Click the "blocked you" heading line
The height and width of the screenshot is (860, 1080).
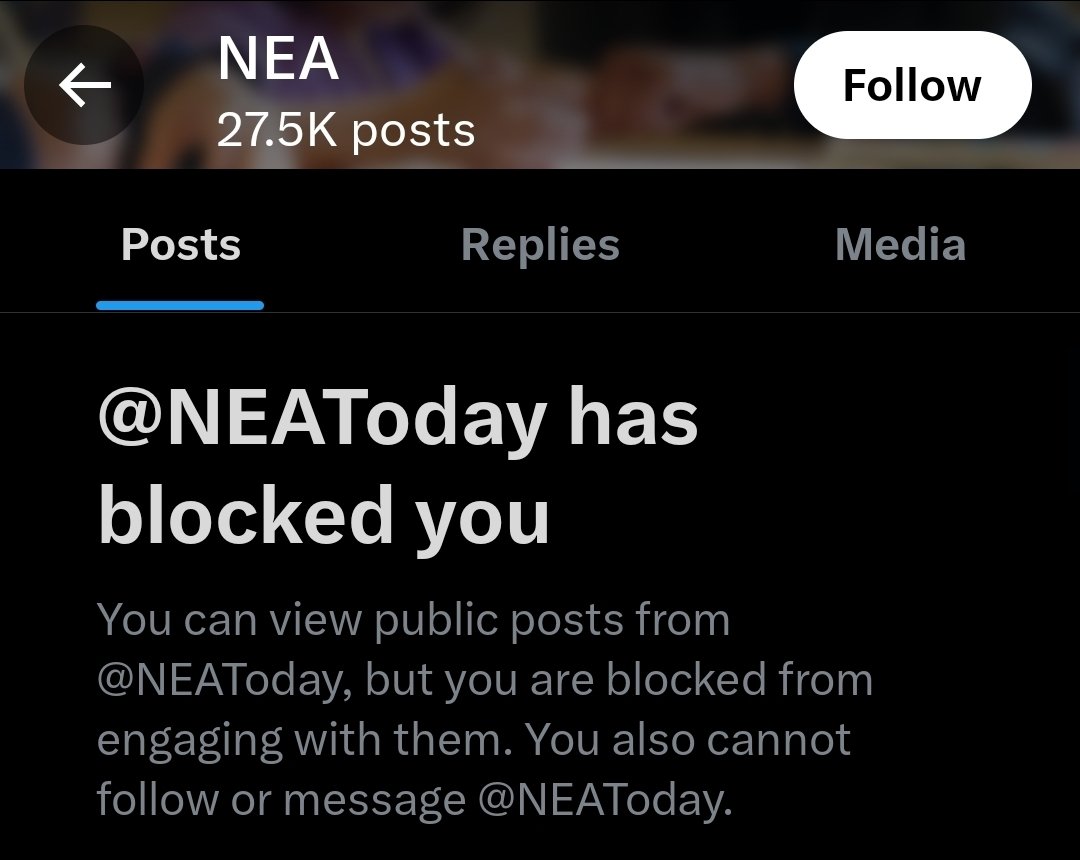324,516
